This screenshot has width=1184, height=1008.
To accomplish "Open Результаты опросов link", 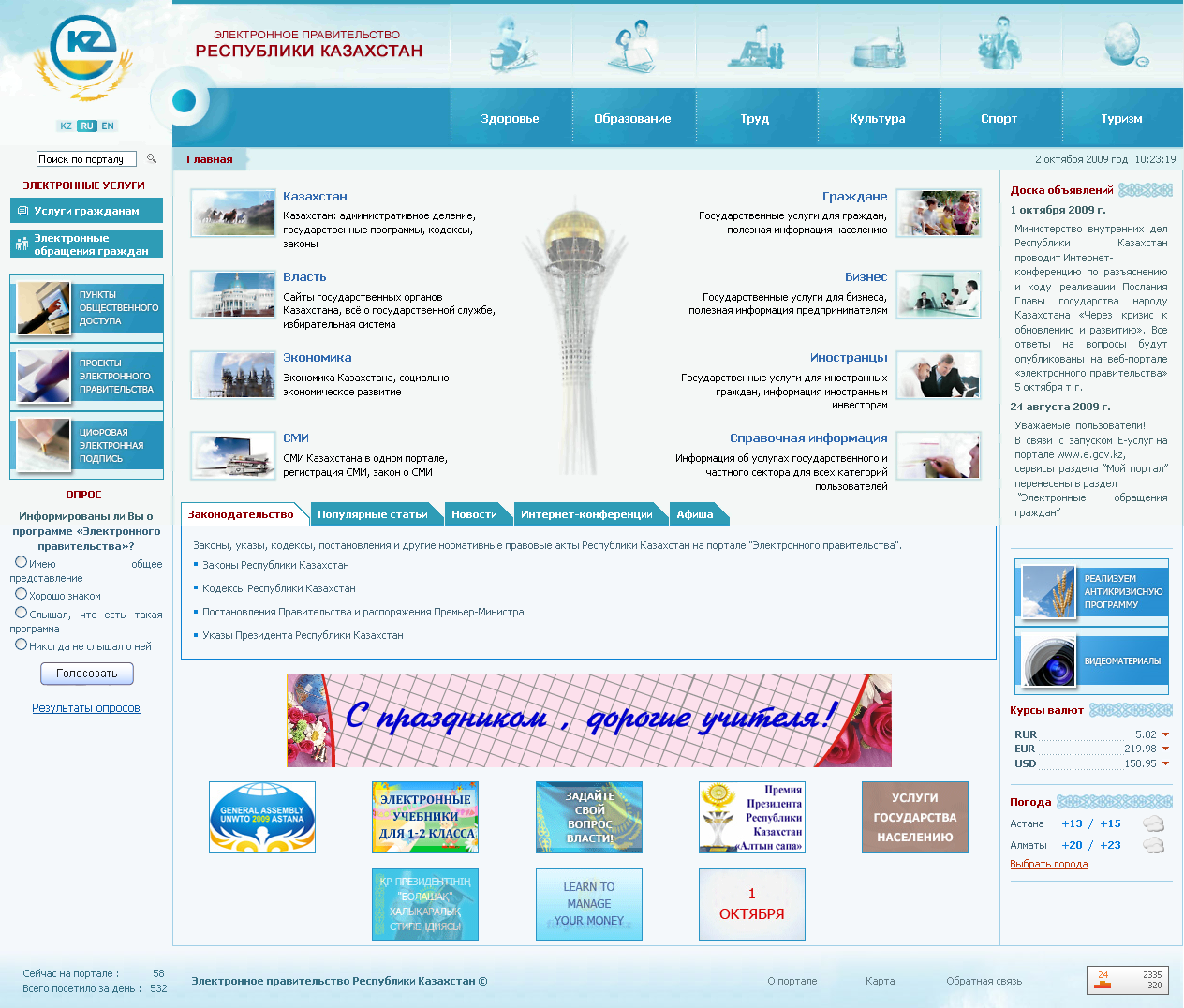I will pyautogui.click(x=86, y=708).
